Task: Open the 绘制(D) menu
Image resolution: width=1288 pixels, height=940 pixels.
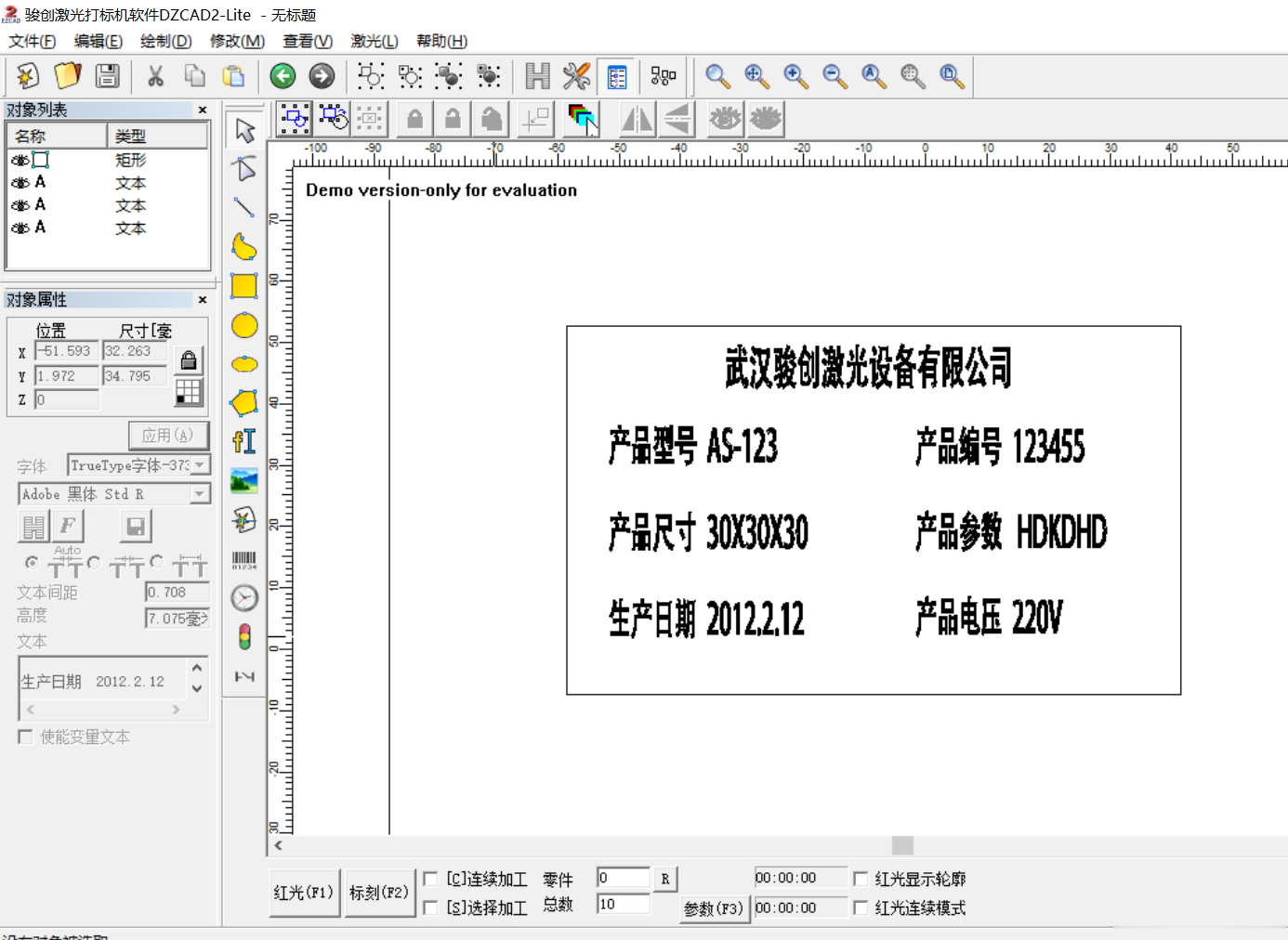Action: tap(166, 41)
